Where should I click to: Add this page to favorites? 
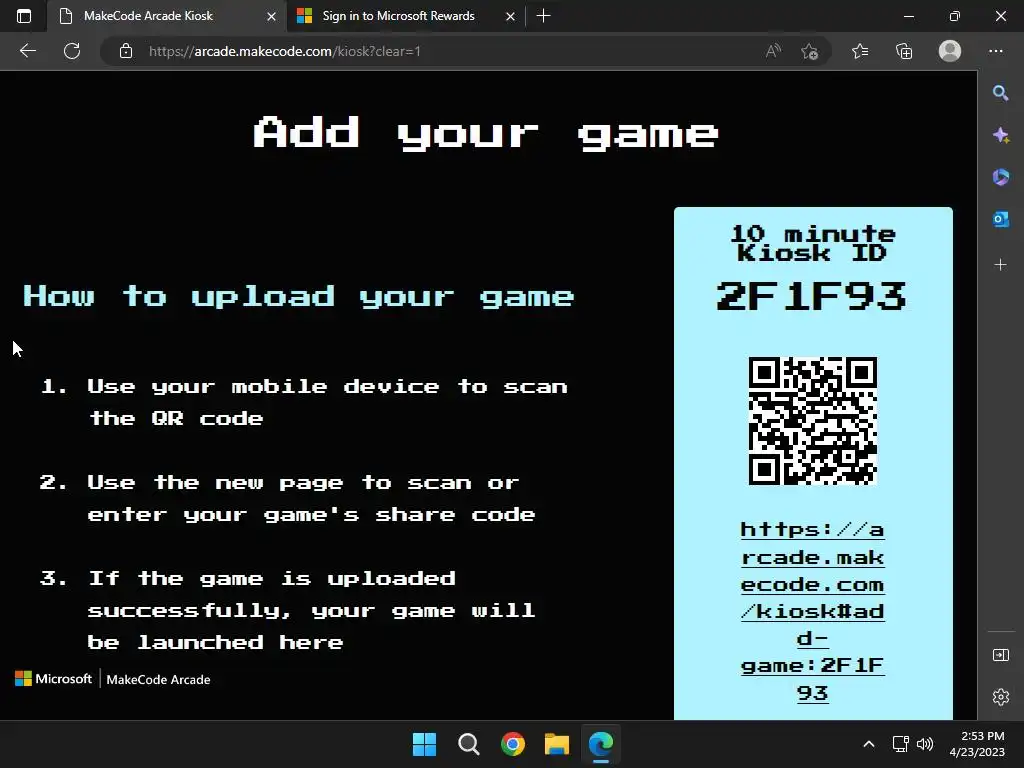(810, 51)
